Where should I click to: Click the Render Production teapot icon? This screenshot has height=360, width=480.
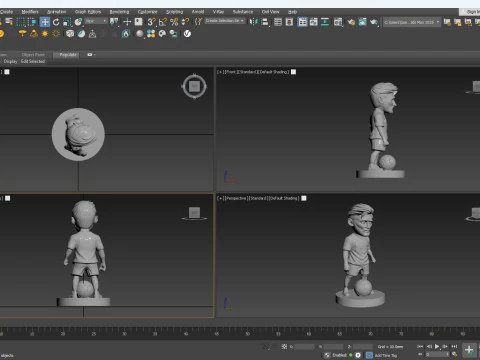[374, 22]
